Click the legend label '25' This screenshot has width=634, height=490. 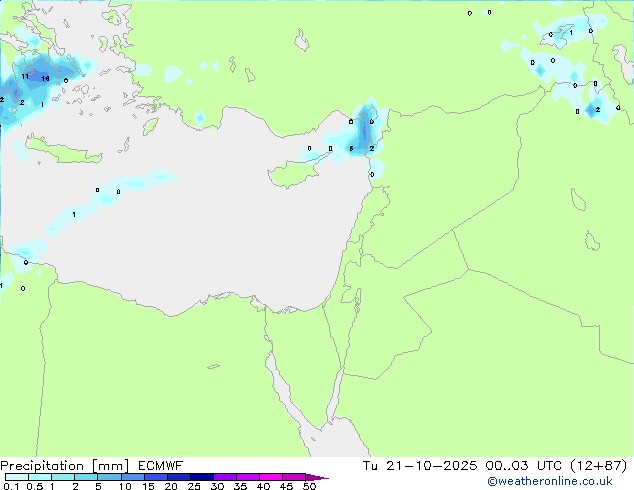click(194, 486)
